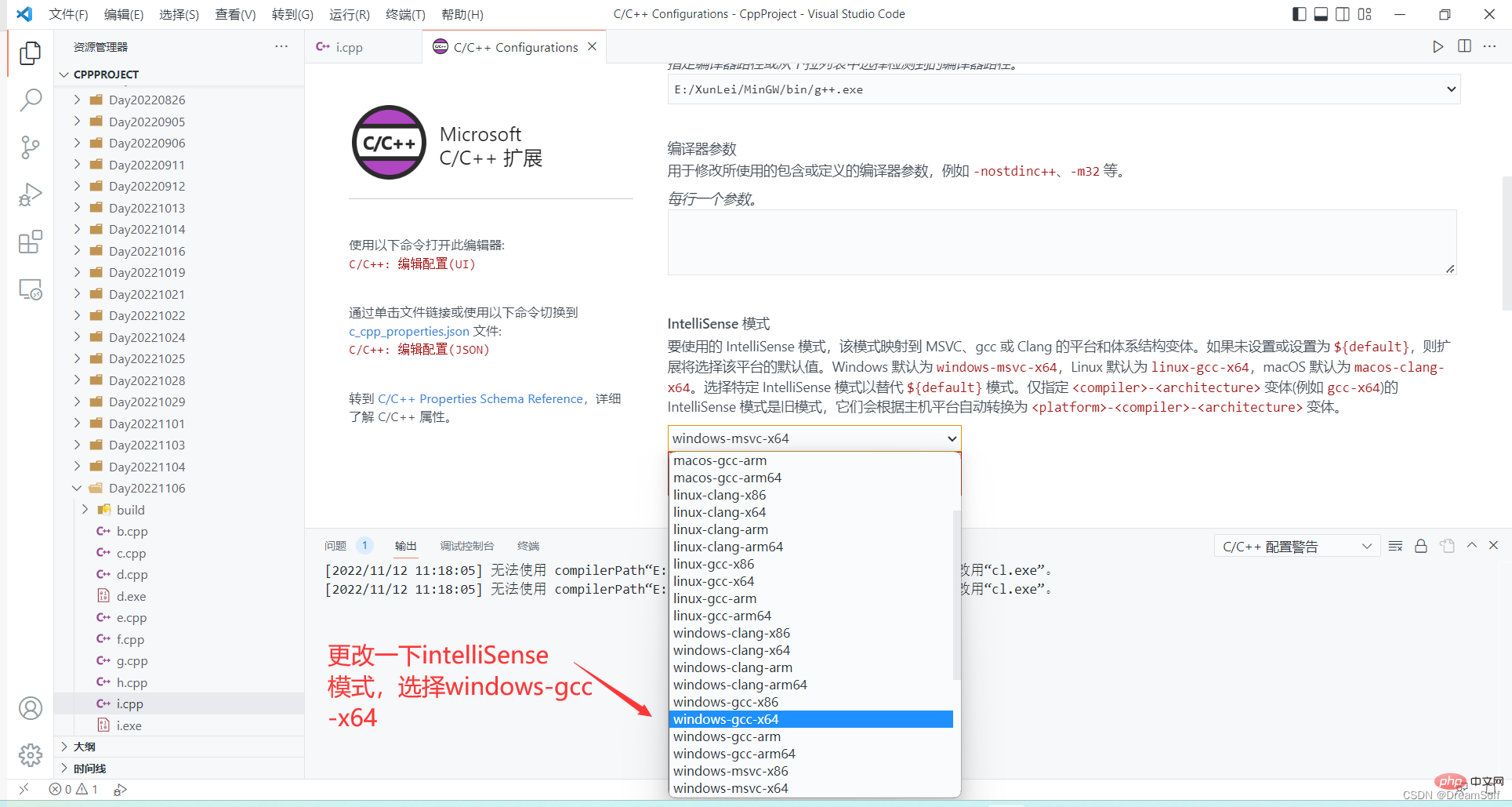
Task: Close the C/C++ Configurations tab
Action: point(592,46)
